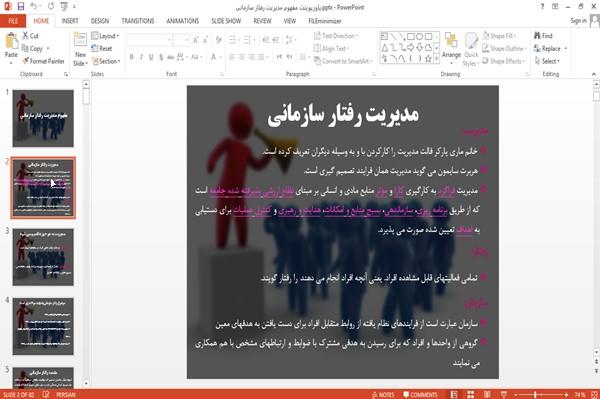Open Section dropdown

pyautogui.click(x=106, y=61)
